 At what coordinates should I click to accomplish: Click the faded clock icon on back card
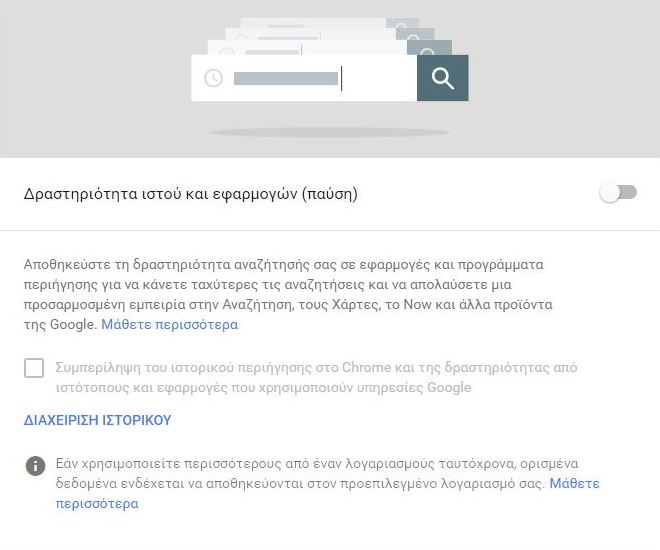pyautogui.click(x=227, y=52)
